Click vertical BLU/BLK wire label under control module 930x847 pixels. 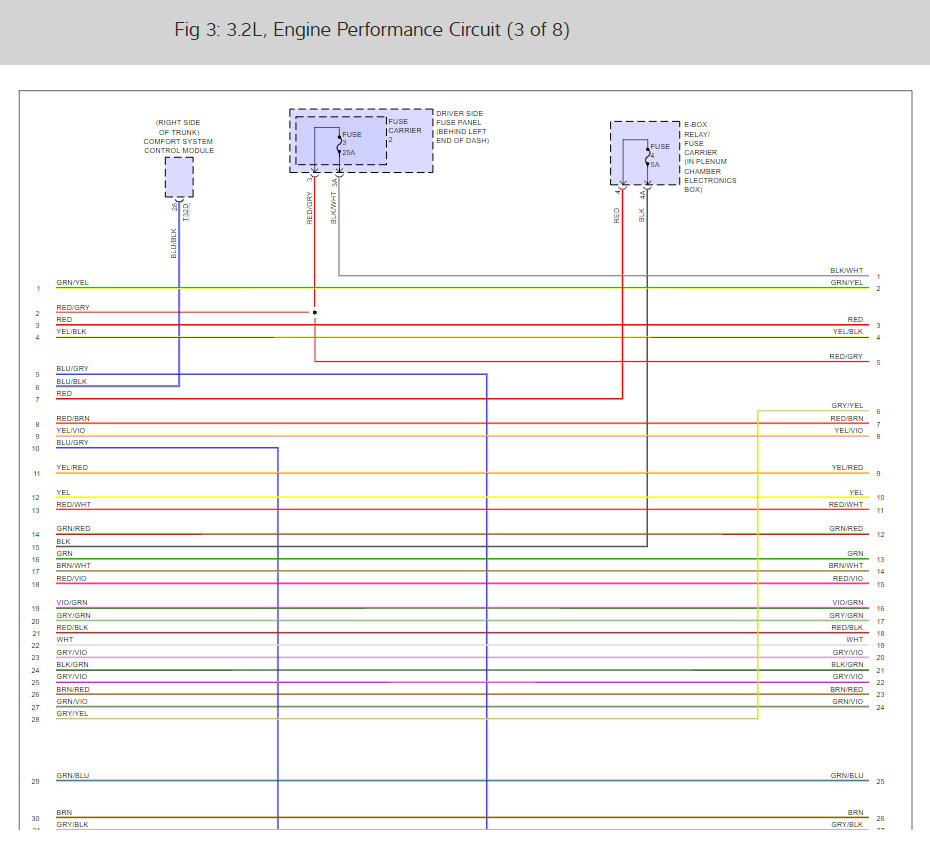click(x=174, y=243)
